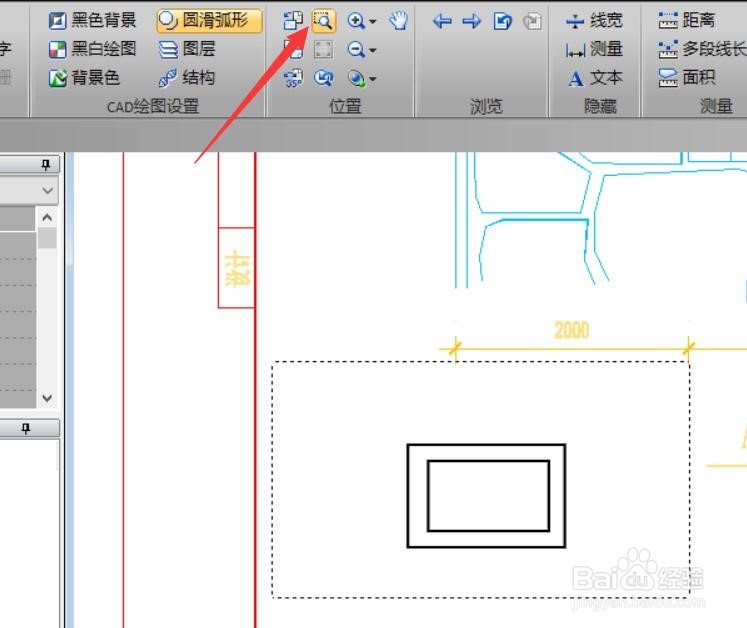Image resolution: width=747 pixels, height=628 pixels.
Task: Open the 图层 layers dialog
Action: click(x=187, y=49)
